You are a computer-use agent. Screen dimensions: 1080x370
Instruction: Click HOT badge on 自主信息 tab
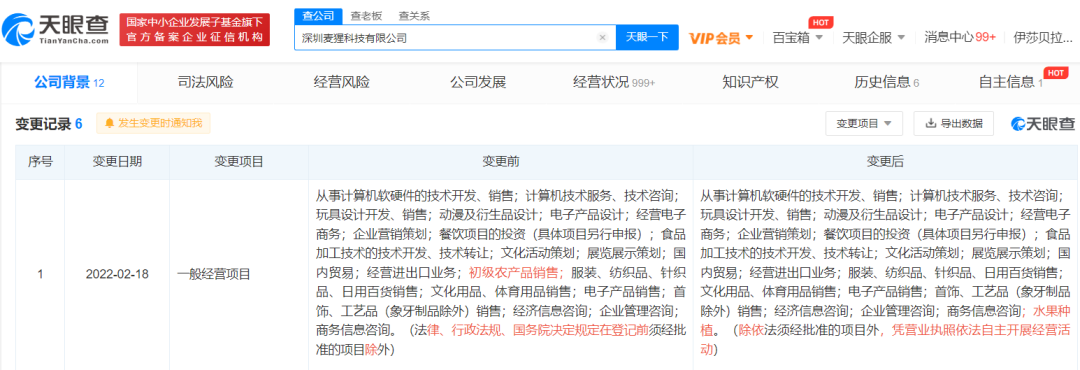click(1056, 72)
